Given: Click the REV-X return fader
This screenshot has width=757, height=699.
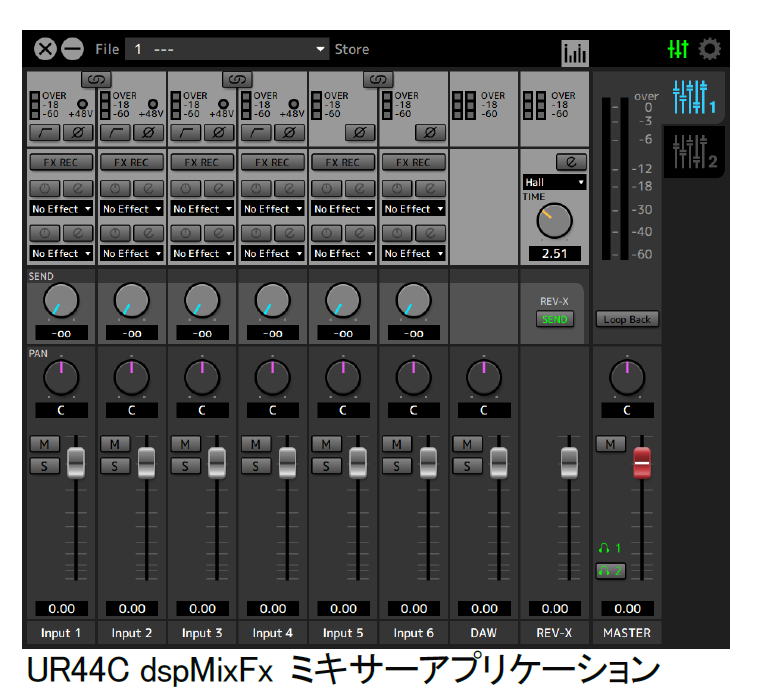Looking at the screenshot, I should pyautogui.click(x=570, y=463).
